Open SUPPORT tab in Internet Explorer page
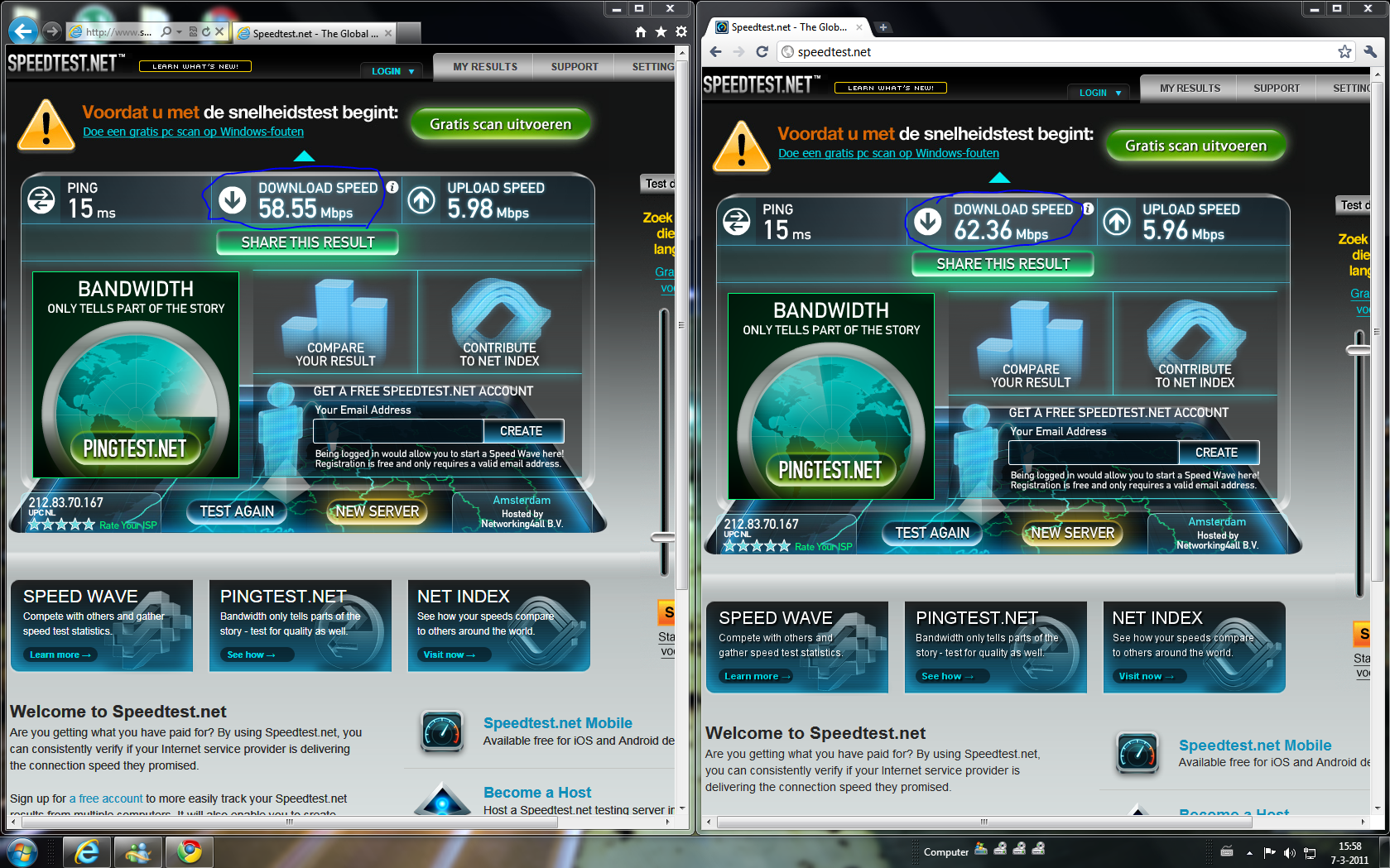This screenshot has height=868, width=1390. point(575,67)
